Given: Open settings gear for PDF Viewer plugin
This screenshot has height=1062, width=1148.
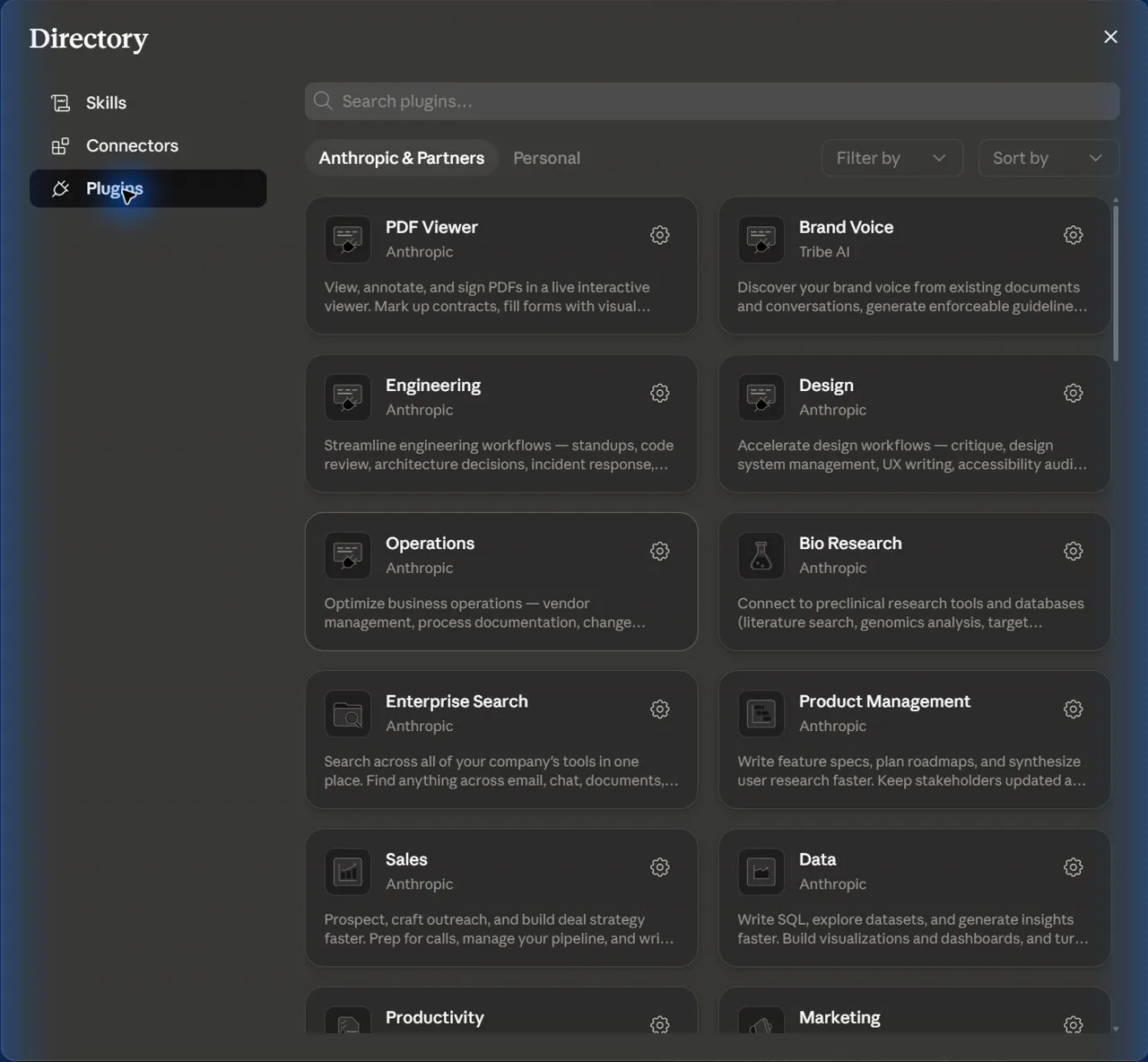Looking at the screenshot, I should pyautogui.click(x=660, y=235).
